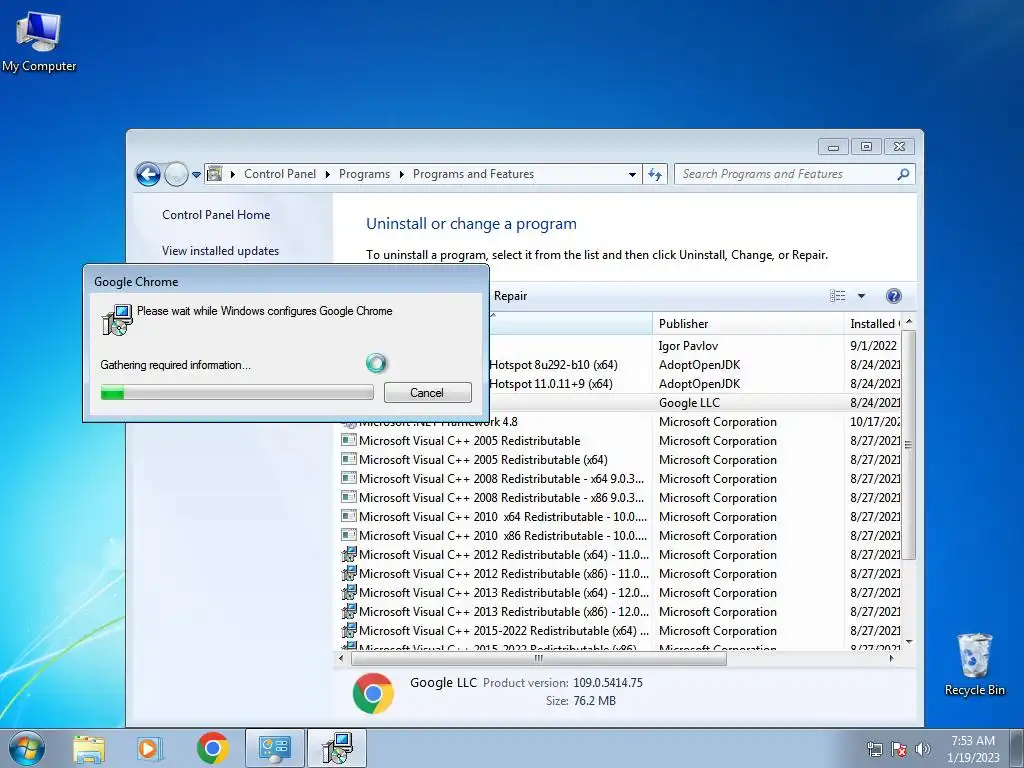The height and width of the screenshot is (768, 1024).
Task: Expand the address bar history dropdown
Action: tap(632, 174)
